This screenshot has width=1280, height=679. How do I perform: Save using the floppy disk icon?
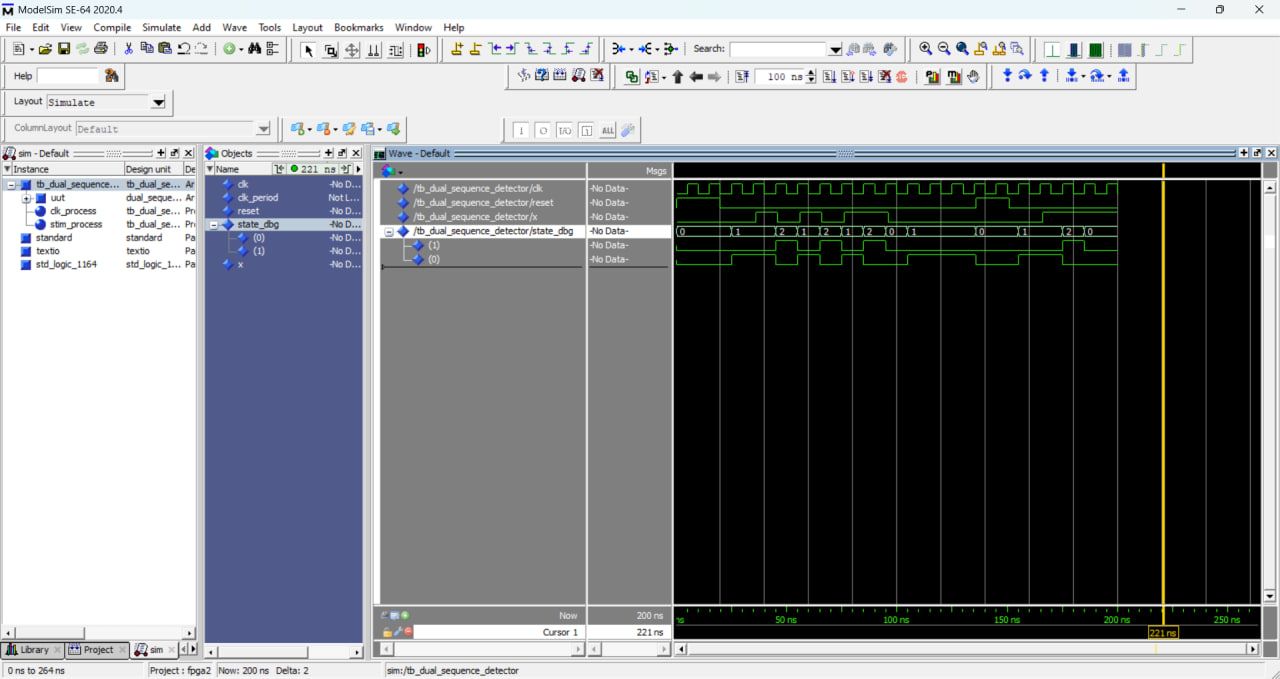64,49
